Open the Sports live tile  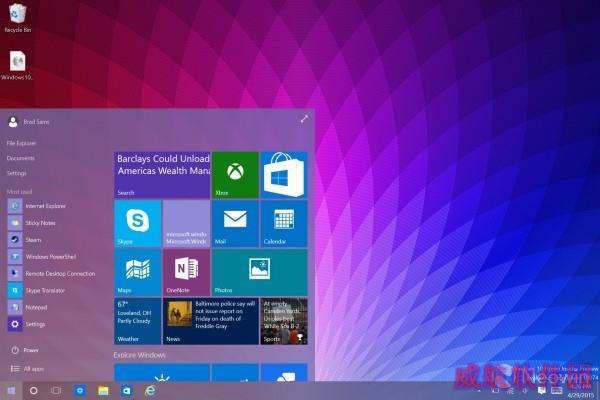tap(284, 322)
